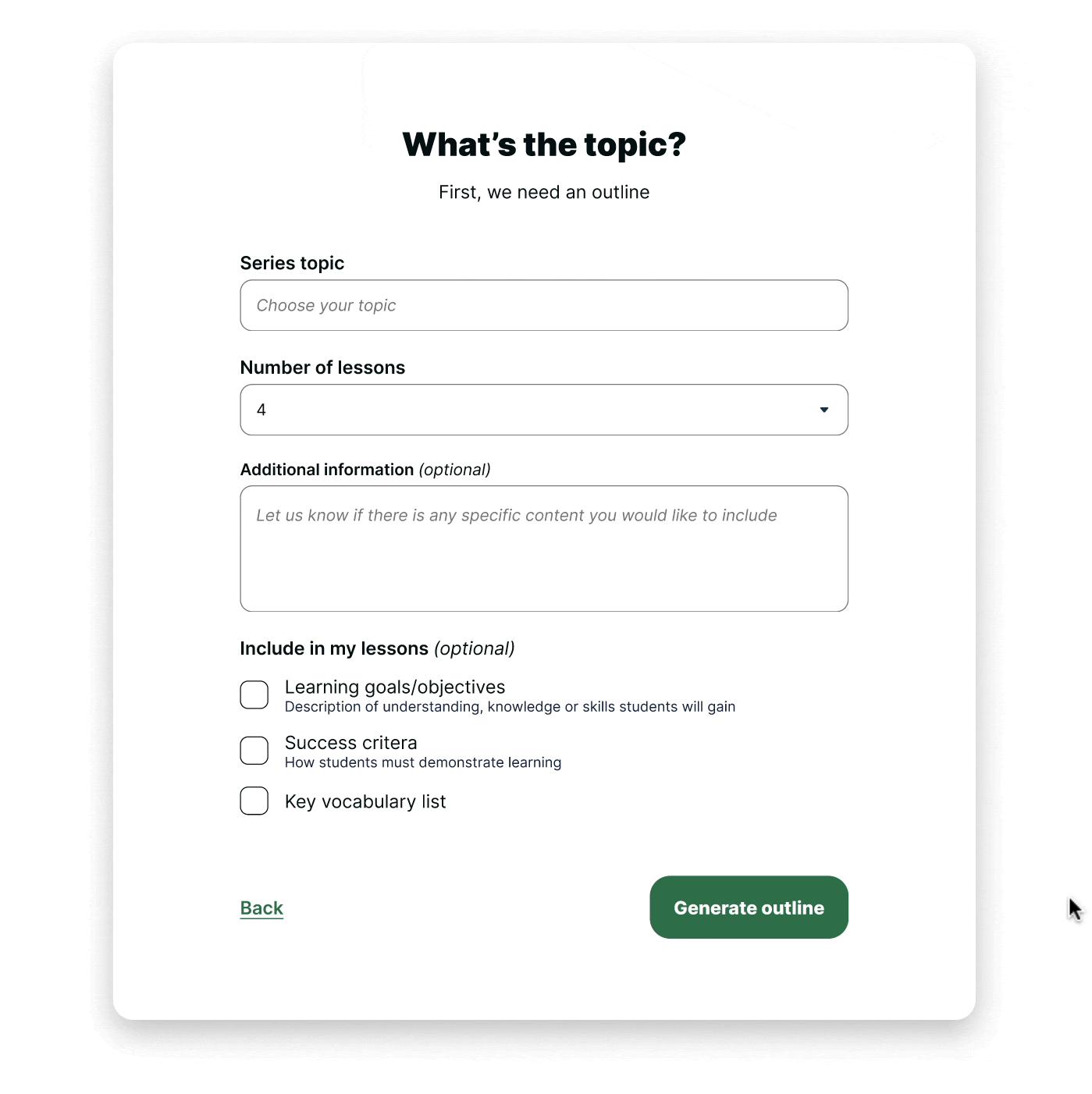The image size is (1092, 1094).
Task: Focus the Additional information text area
Action: pyautogui.click(x=544, y=549)
